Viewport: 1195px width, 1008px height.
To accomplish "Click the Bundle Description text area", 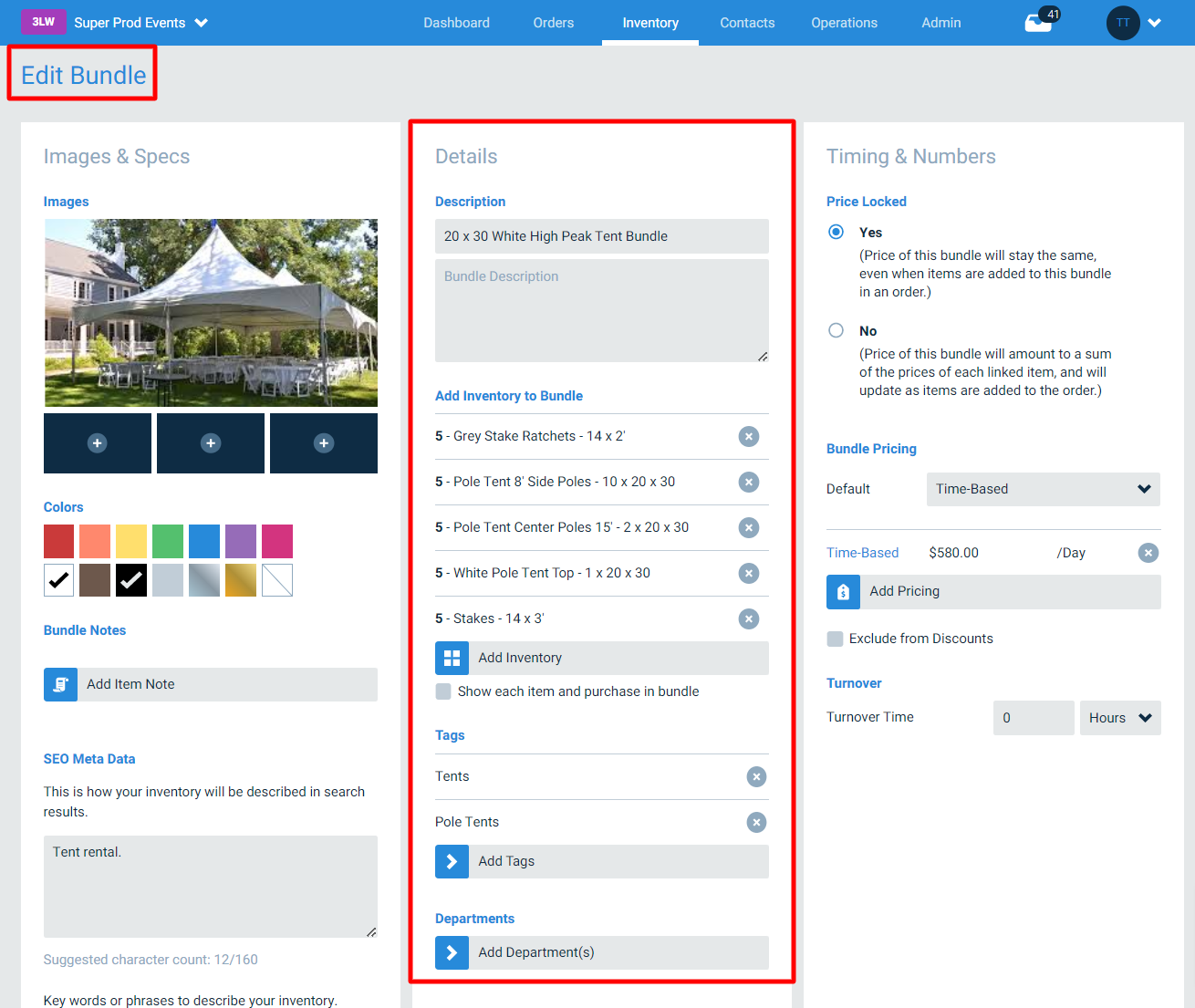I will pyautogui.click(x=602, y=311).
